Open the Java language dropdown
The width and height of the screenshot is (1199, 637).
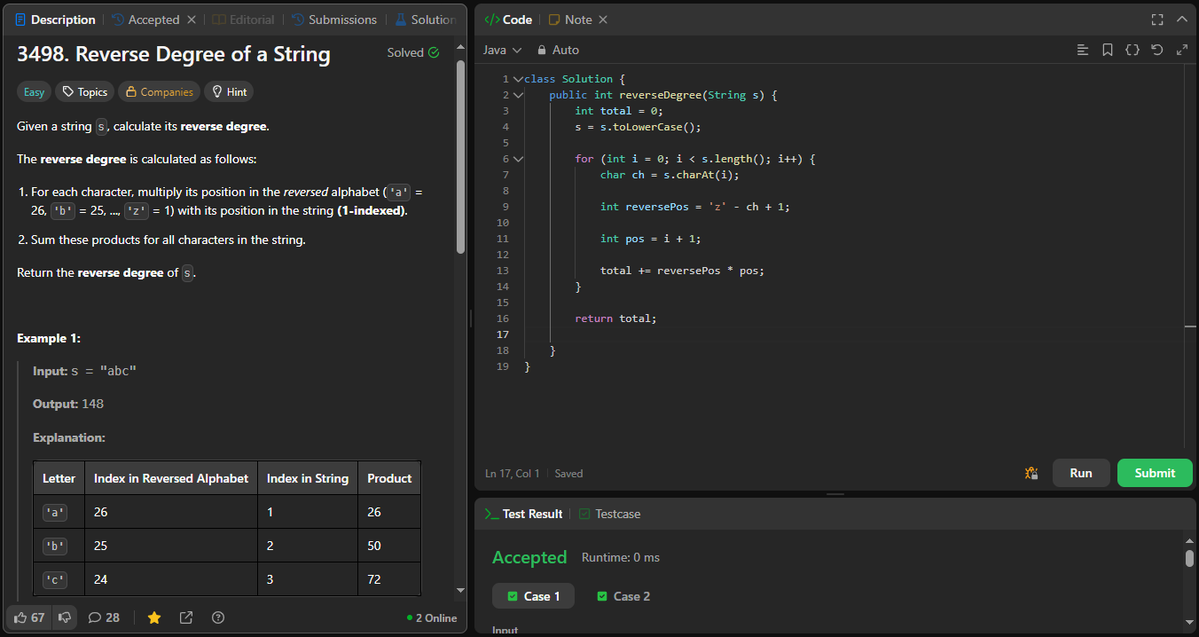click(502, 50)
